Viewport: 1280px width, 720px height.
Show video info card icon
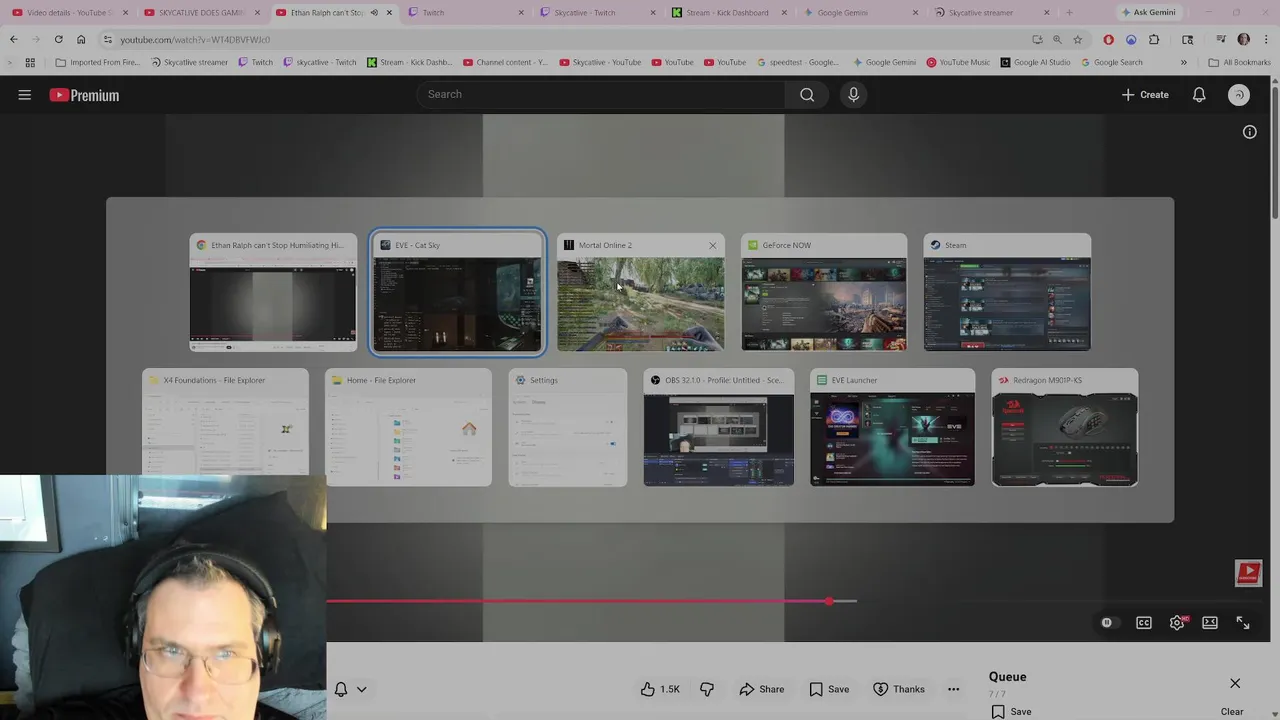pyautogui.click(x=1250, y=132)
